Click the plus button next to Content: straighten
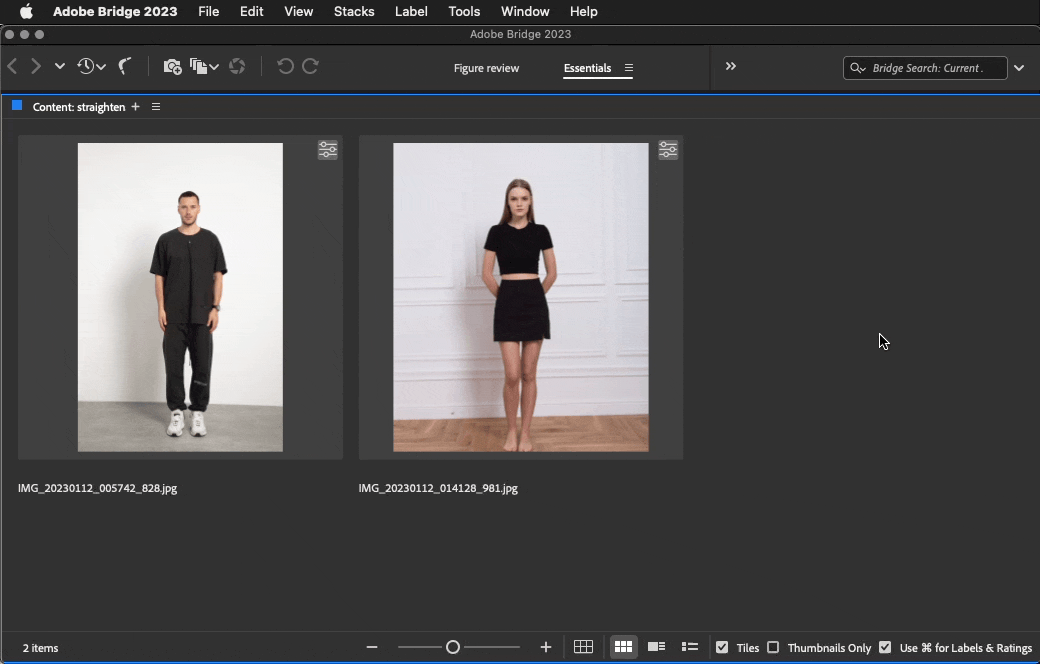 click(136, 107)
